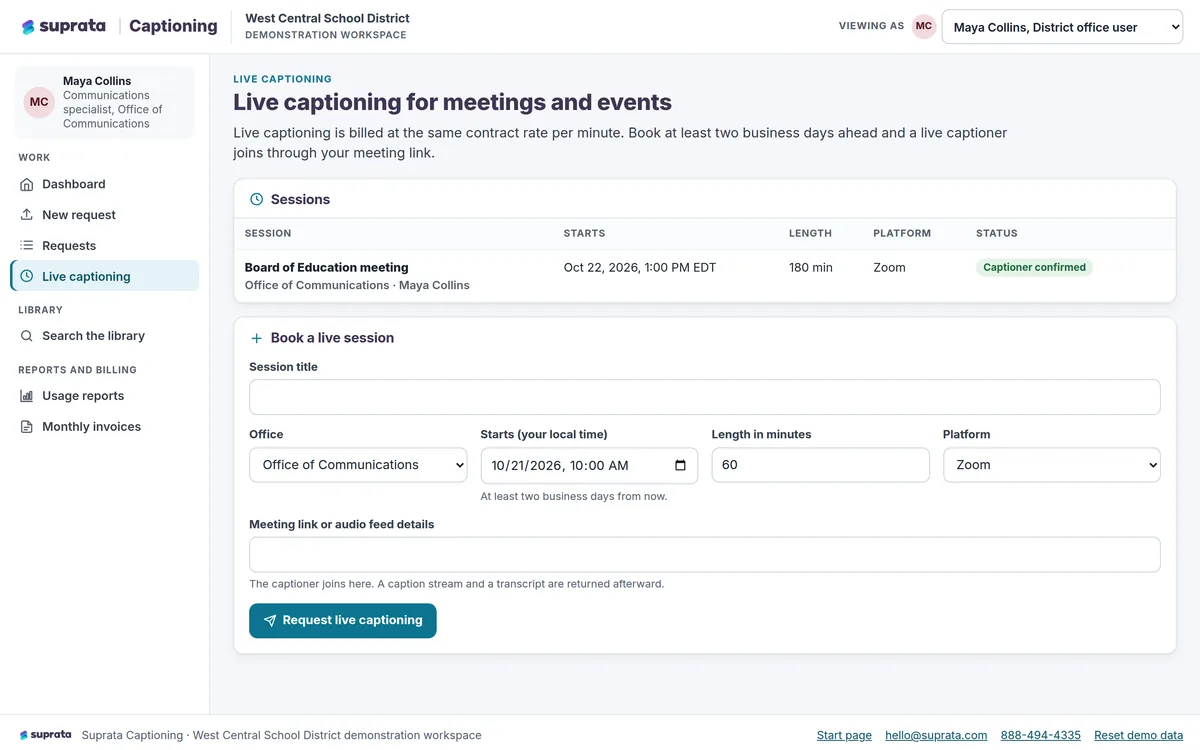Screen dimensions: 1200x750
Task: Click the Request live captioning button
Action: tap(343, 620)
